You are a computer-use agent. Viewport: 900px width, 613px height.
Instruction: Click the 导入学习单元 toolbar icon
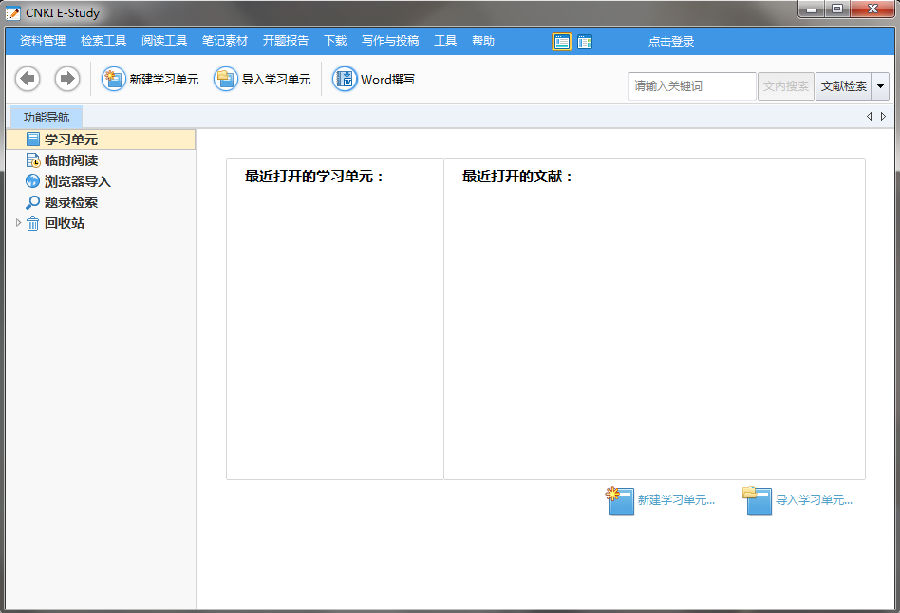[226, 79]
